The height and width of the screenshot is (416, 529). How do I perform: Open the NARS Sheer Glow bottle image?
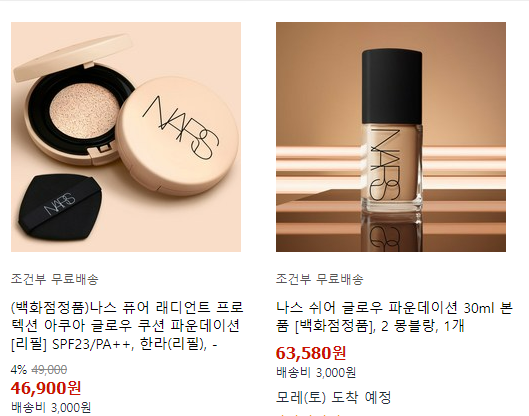[x=391, y=137]
